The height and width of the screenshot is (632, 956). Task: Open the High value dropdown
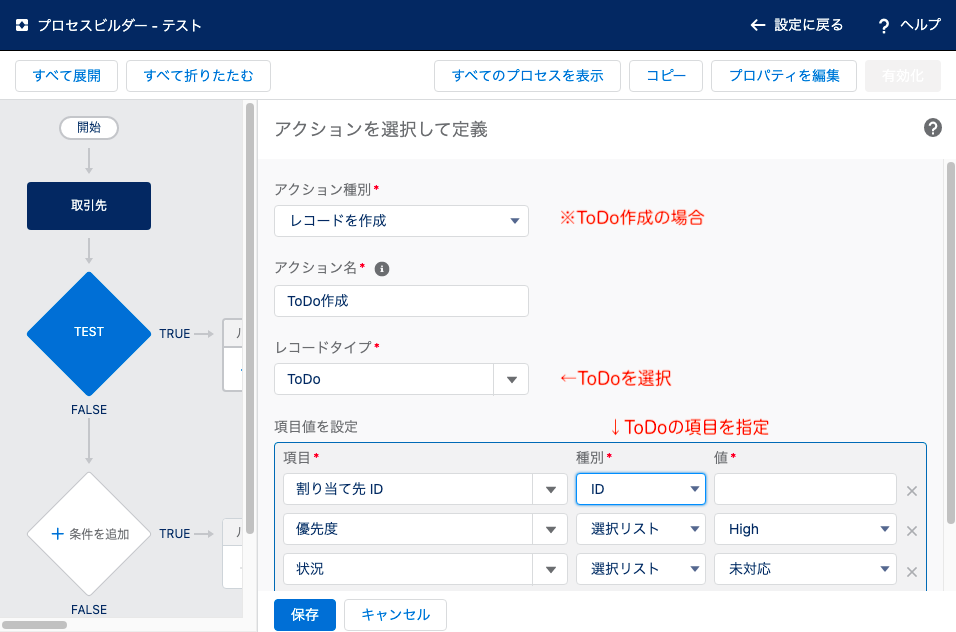805,529
